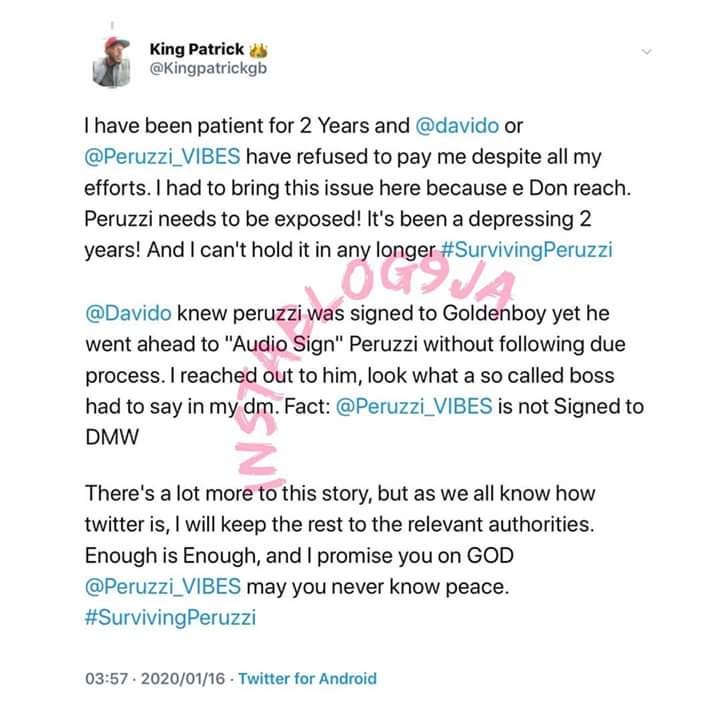Screen dimensions: 720x720
Task: Click the 03:57 timestamp
Action: [x=106, y=679]
